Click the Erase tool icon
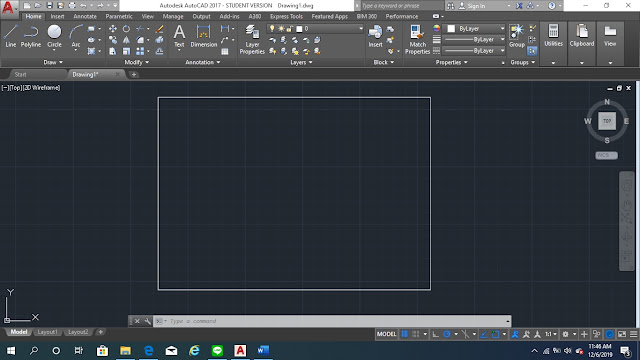 point(160,29)
